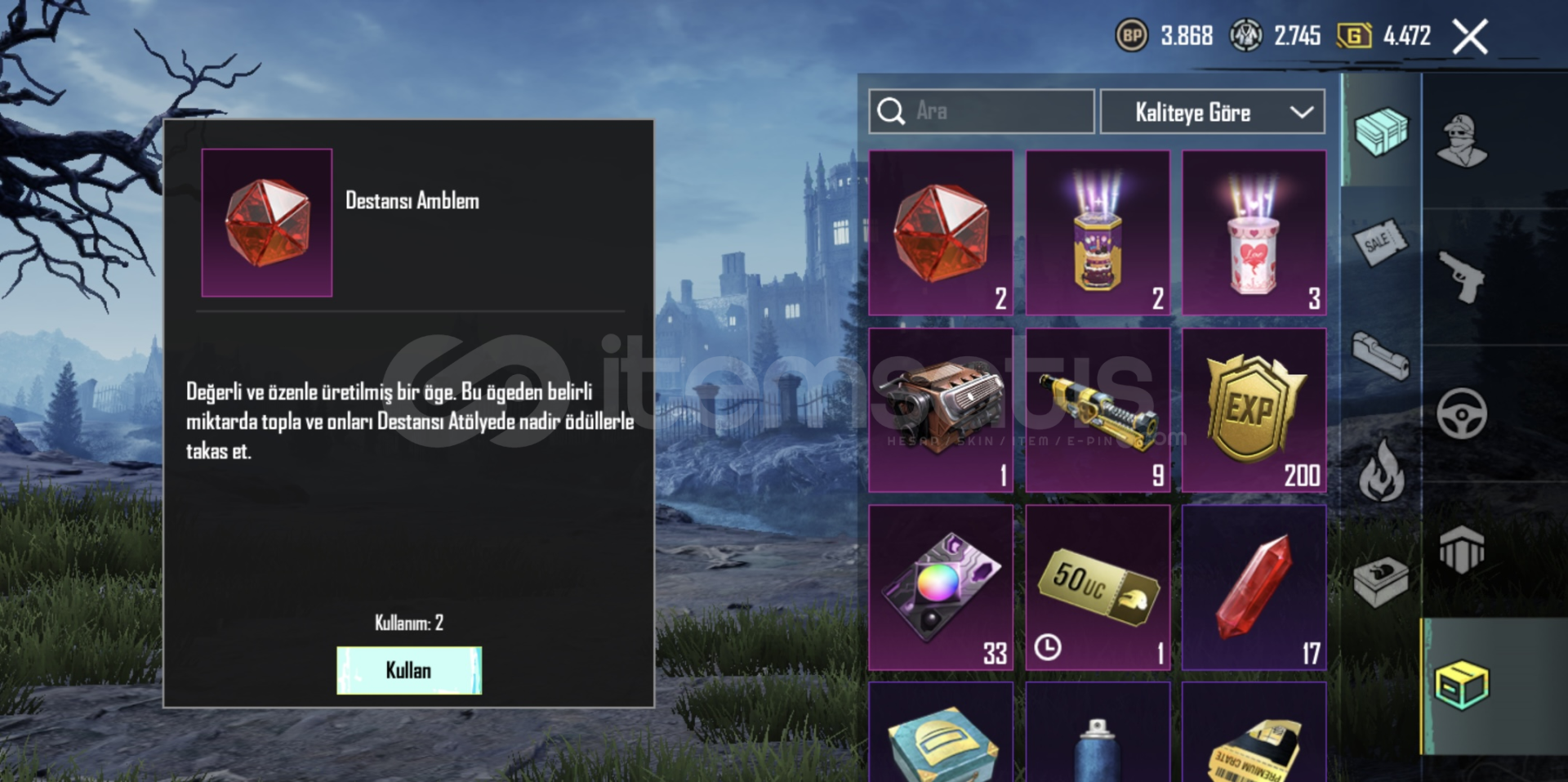Open the flame effects category icon
The height and width of the screenshot is (782, 1568).
pos(1381,469)
